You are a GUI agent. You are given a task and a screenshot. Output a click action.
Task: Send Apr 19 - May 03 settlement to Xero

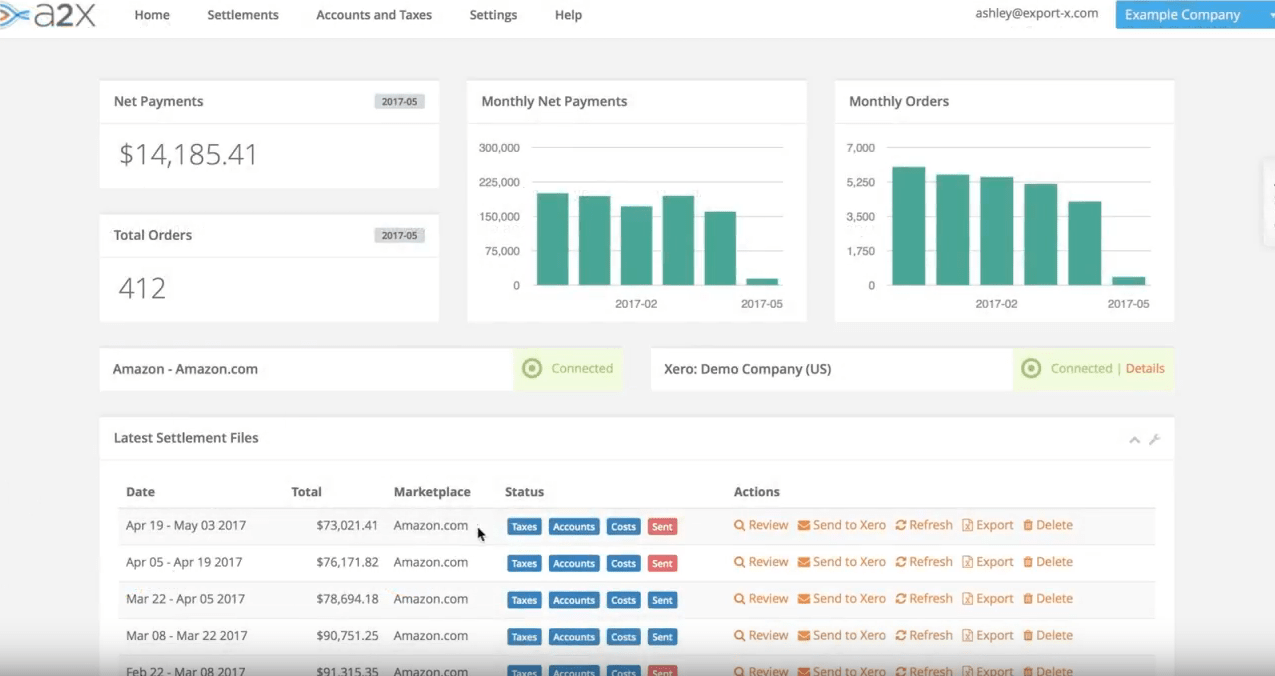[841, 525]
